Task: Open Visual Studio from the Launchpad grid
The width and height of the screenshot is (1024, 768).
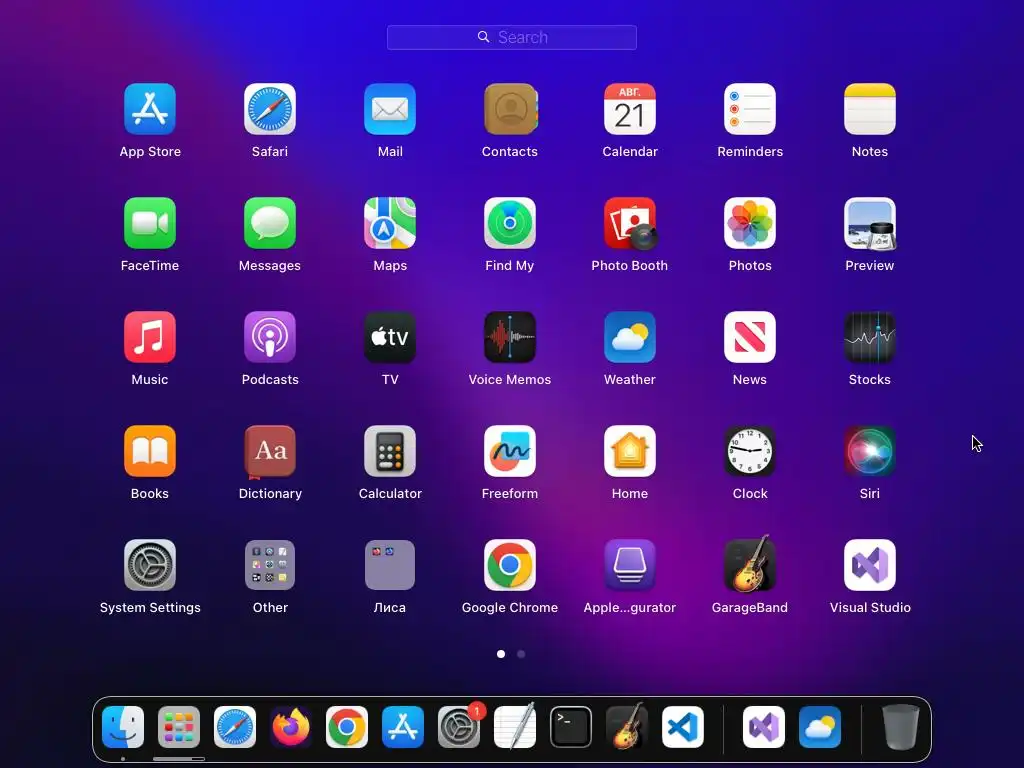Action: [870, 565]
